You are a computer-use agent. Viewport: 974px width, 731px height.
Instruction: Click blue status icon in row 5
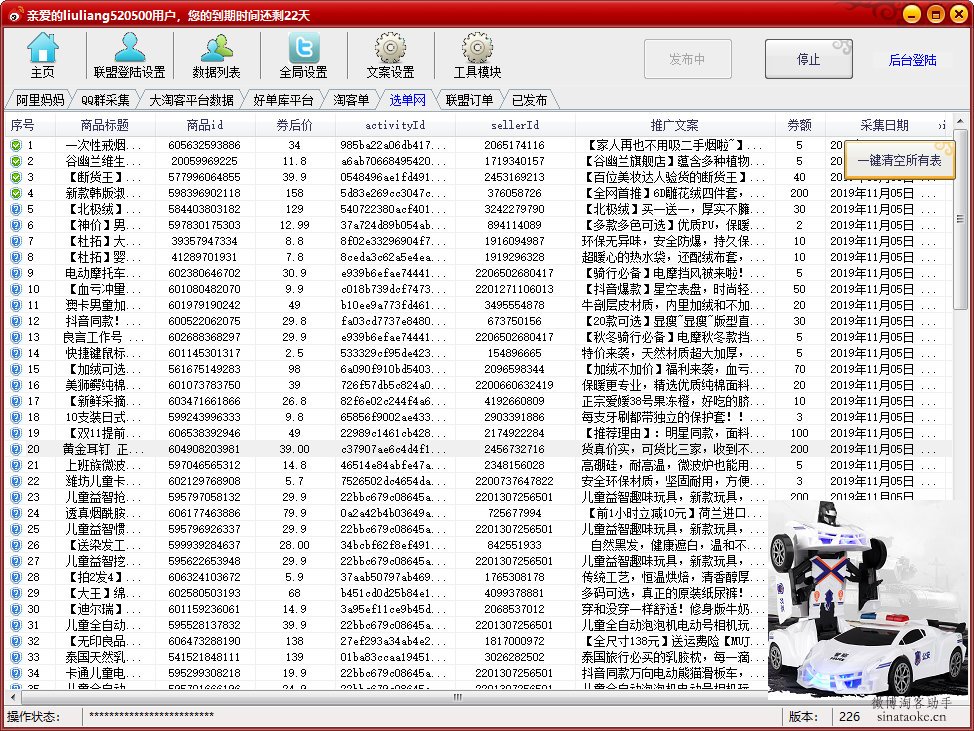coord(16,209)
